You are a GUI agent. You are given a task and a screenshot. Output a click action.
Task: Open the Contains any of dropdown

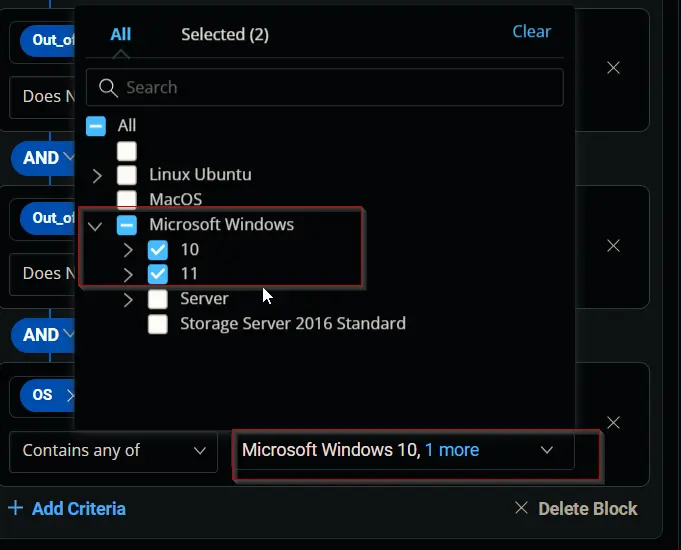(x=113, y=451)
